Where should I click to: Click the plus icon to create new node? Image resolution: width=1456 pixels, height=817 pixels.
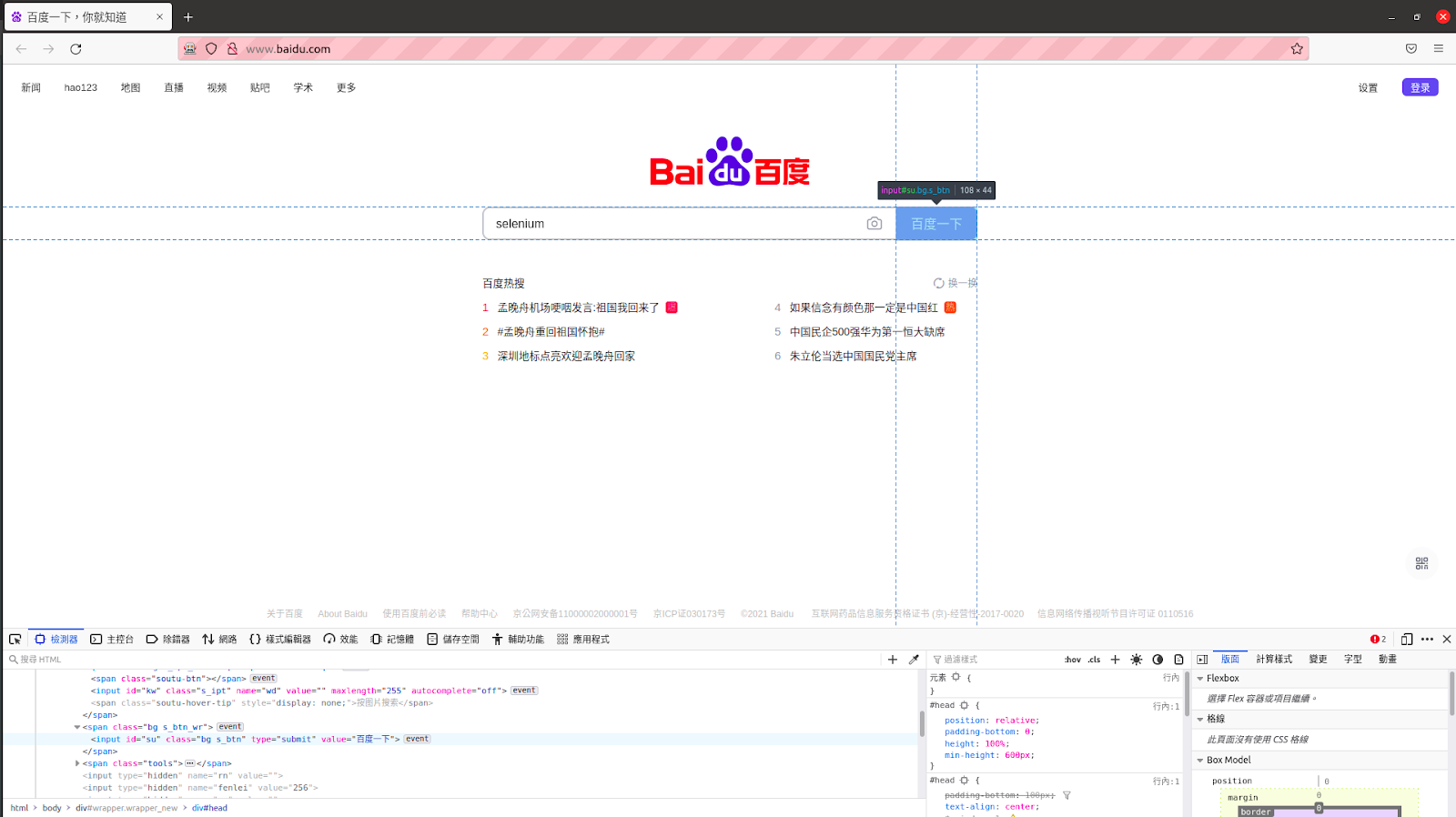click(893, 660)
